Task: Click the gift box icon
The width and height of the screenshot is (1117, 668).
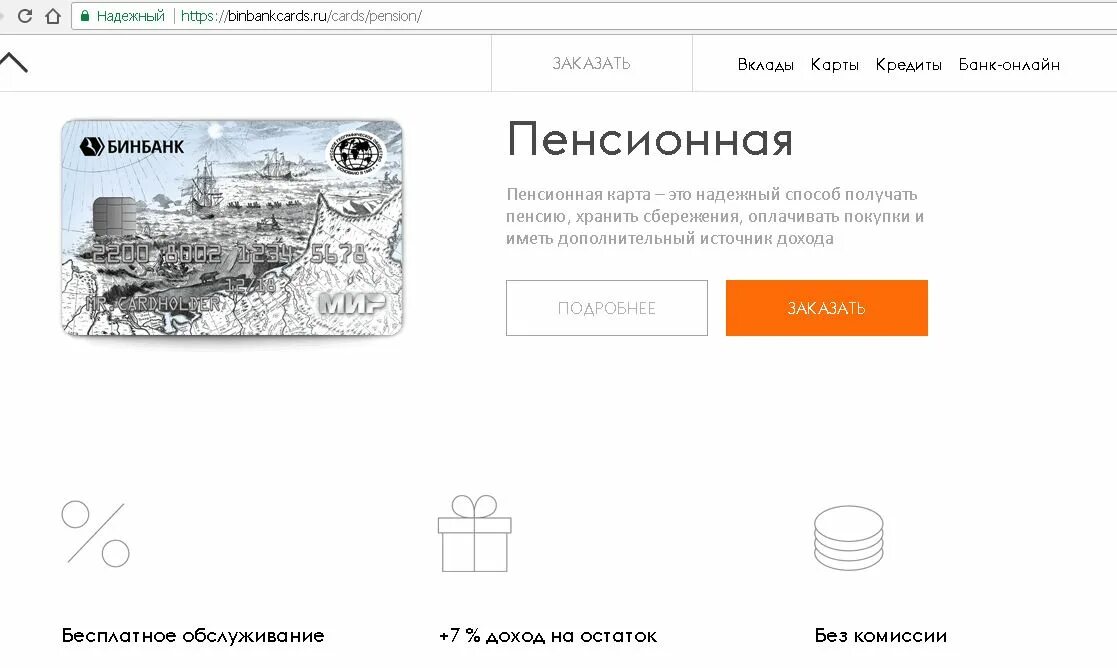Action: point(474,533)
